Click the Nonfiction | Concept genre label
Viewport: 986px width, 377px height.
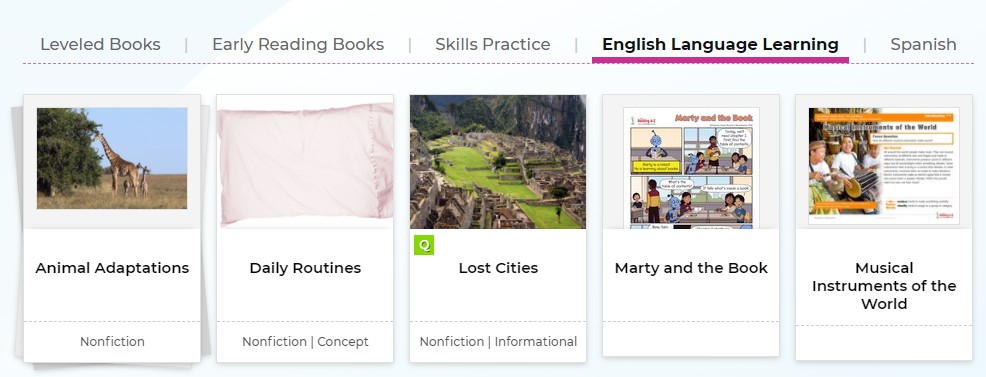305,342
